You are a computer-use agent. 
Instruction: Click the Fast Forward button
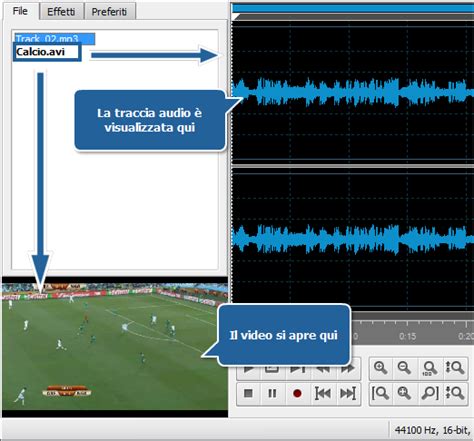click(348, 369)
